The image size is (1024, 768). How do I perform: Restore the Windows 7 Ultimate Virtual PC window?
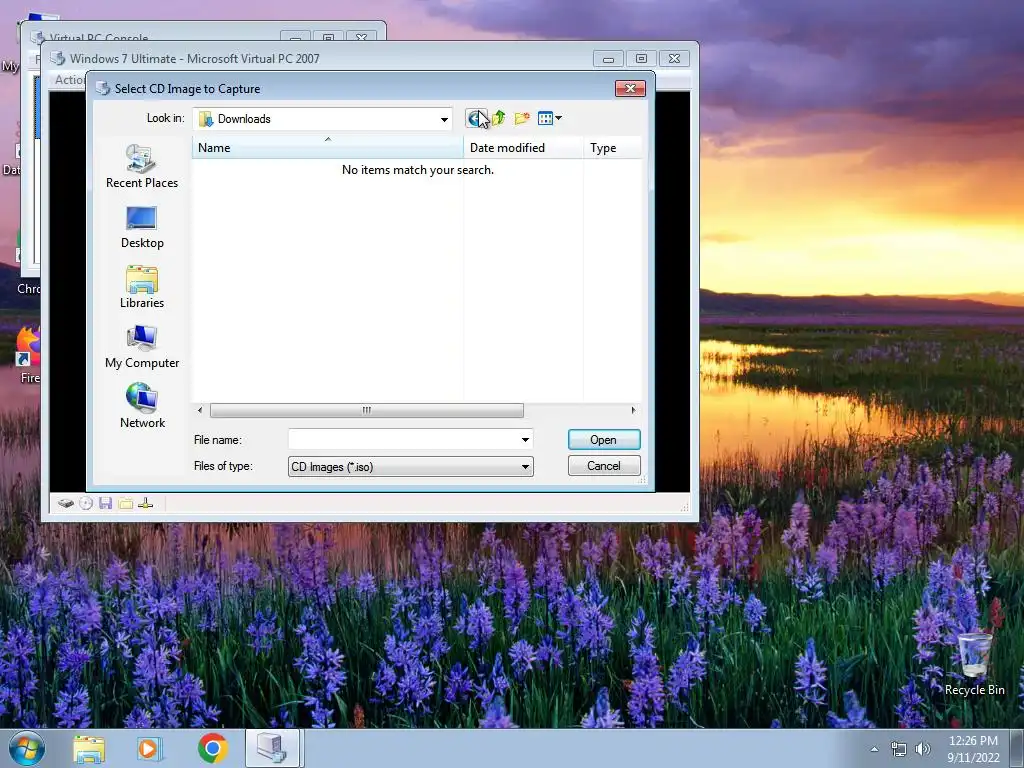(x=641, y=59)
